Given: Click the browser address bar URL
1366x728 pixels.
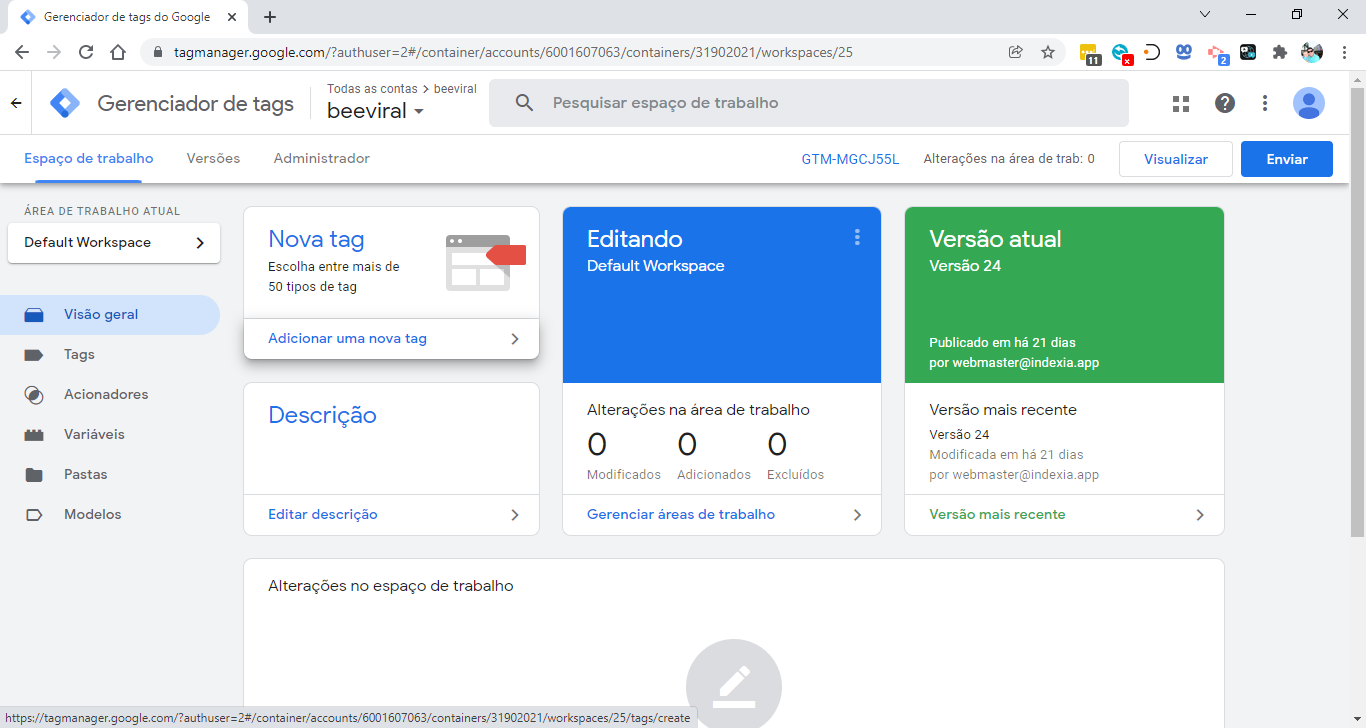Looking at the screenshot, I should coord(513,52).
